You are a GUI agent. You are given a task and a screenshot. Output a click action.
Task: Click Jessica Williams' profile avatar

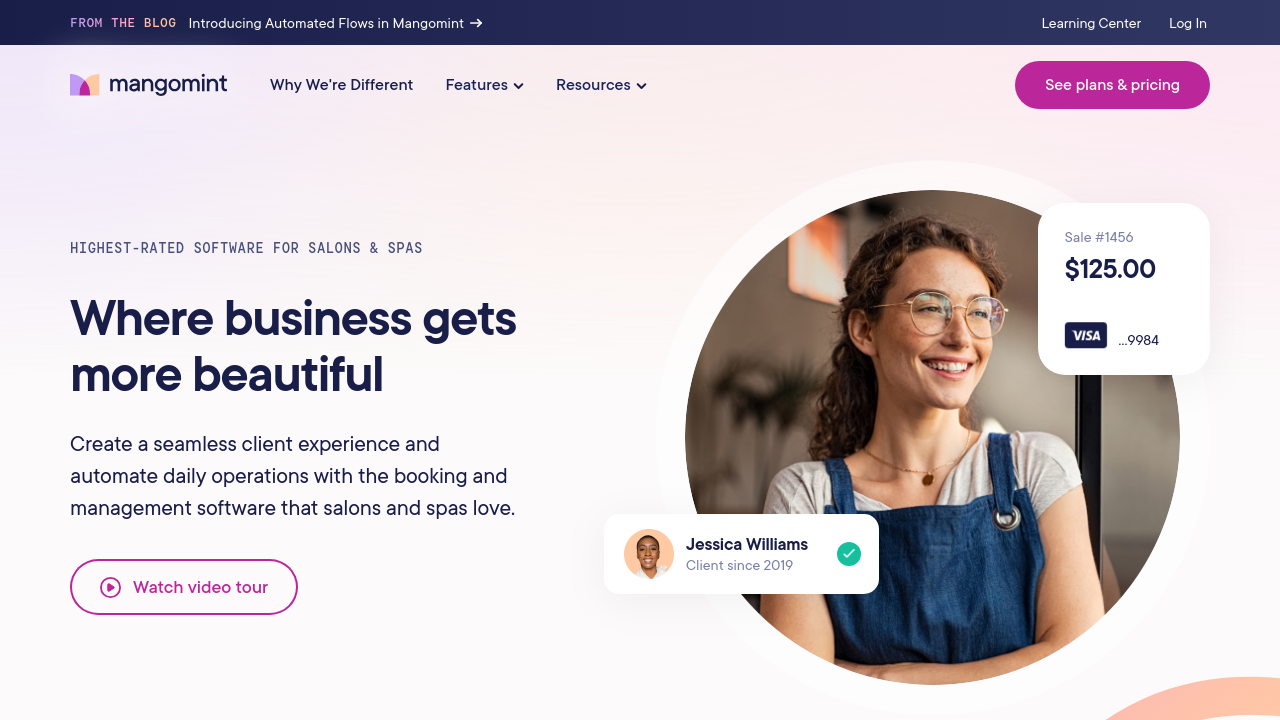[648, 554]
